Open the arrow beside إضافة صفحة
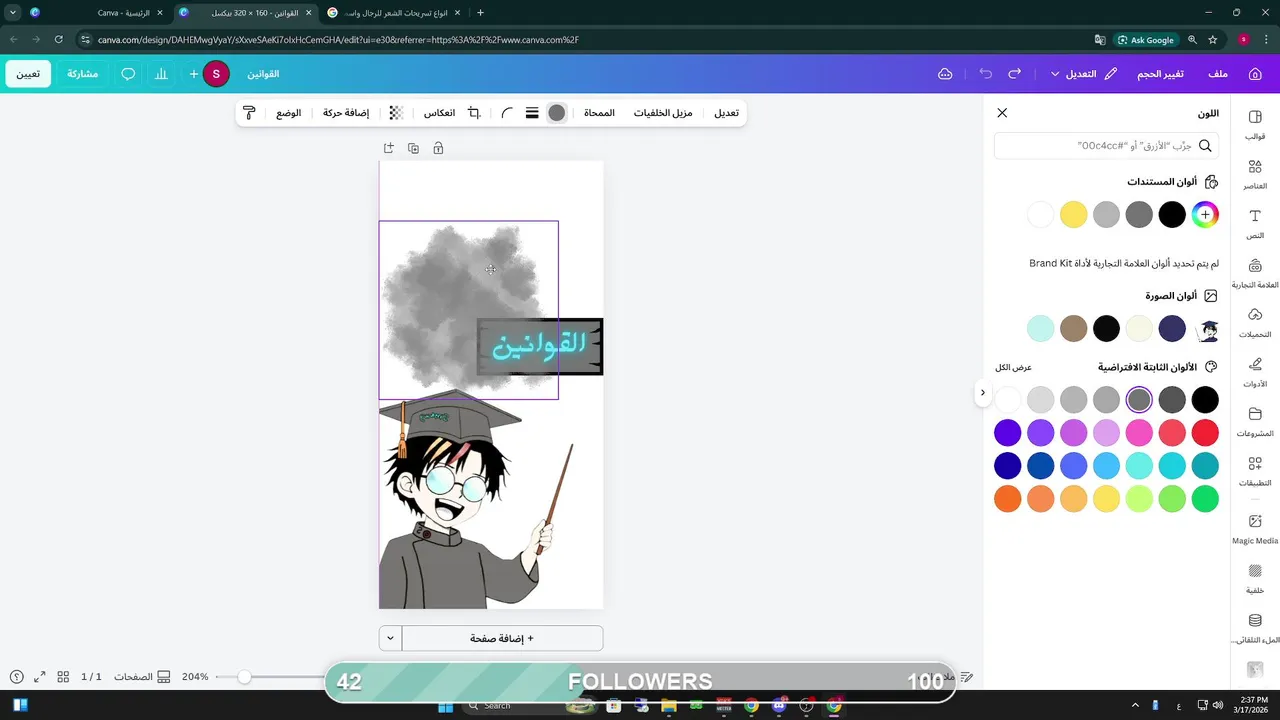The height and width of the screenshot is (720, 1280). (x=390, y=638)
